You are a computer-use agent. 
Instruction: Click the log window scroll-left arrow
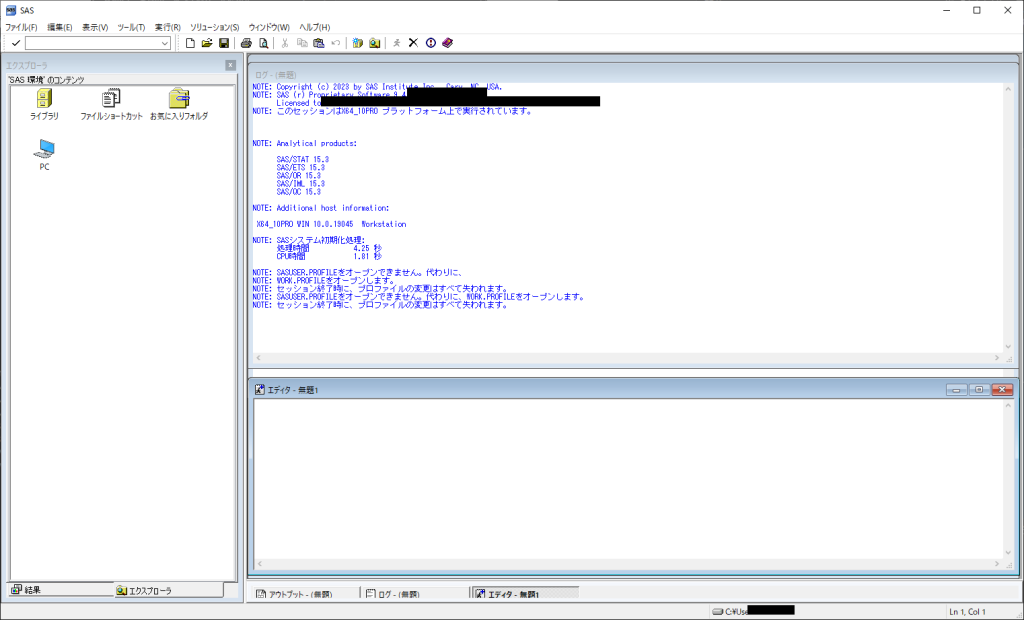point(259,358)
